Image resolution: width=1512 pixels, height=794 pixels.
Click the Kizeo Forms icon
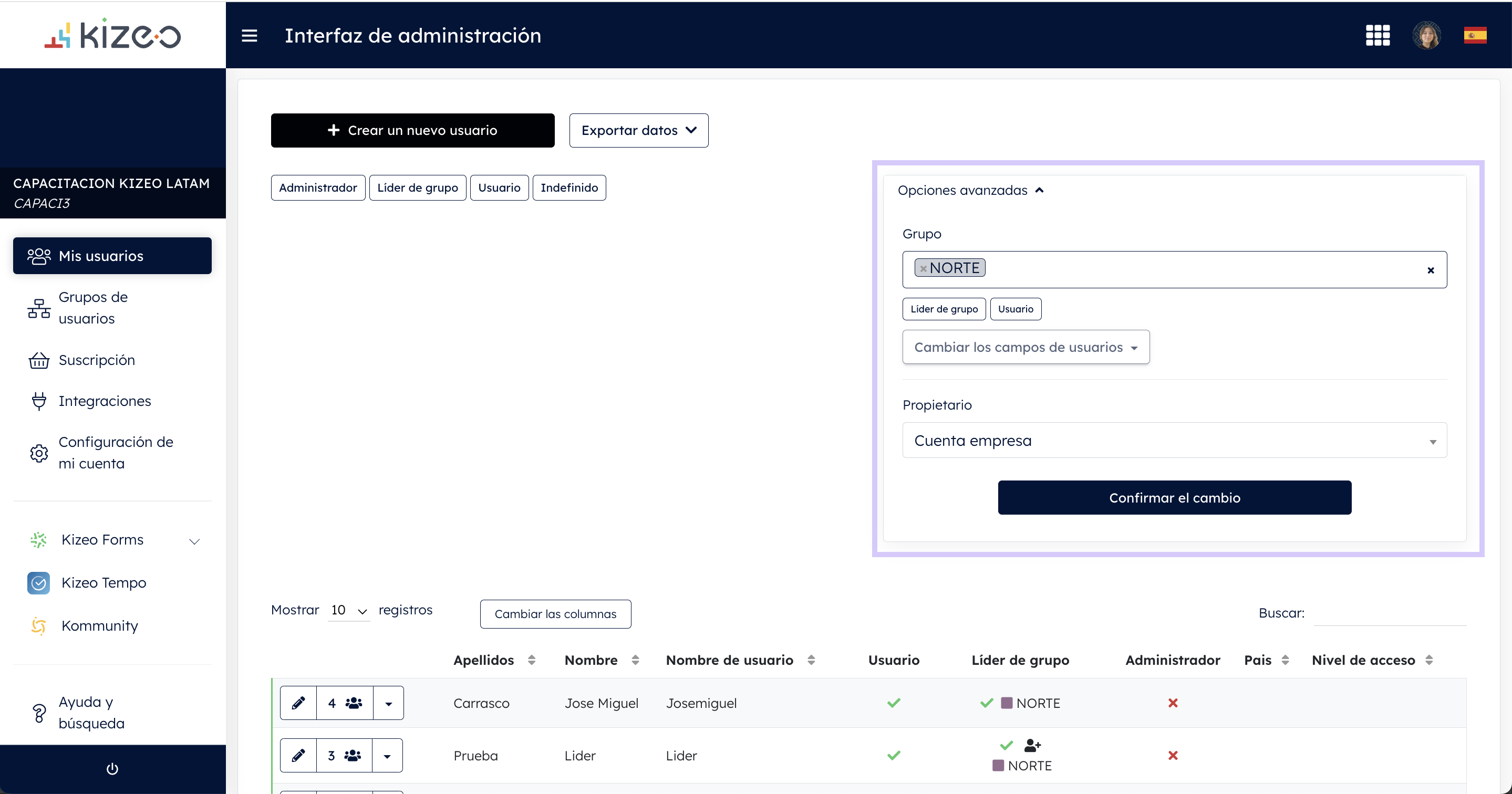(x=38, y=540)
